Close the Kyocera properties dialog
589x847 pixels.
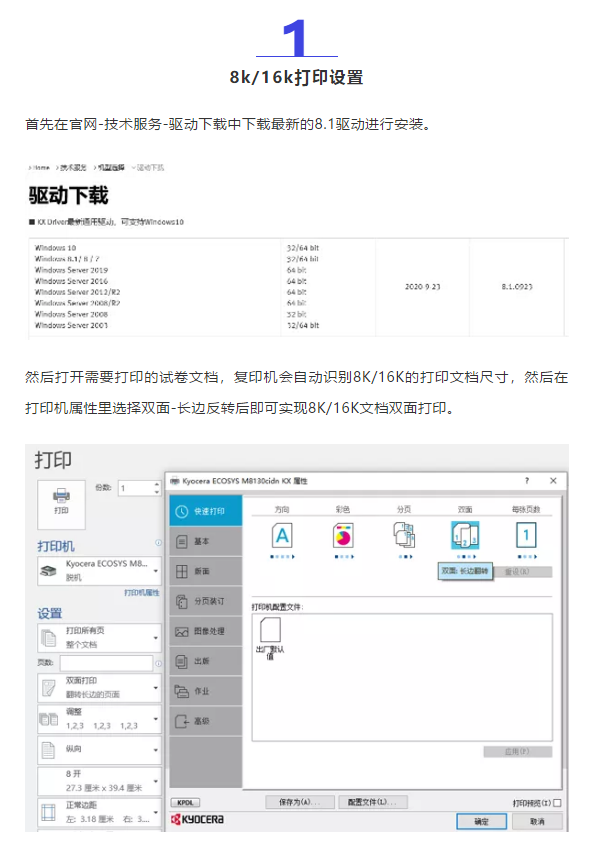(553, 480)
